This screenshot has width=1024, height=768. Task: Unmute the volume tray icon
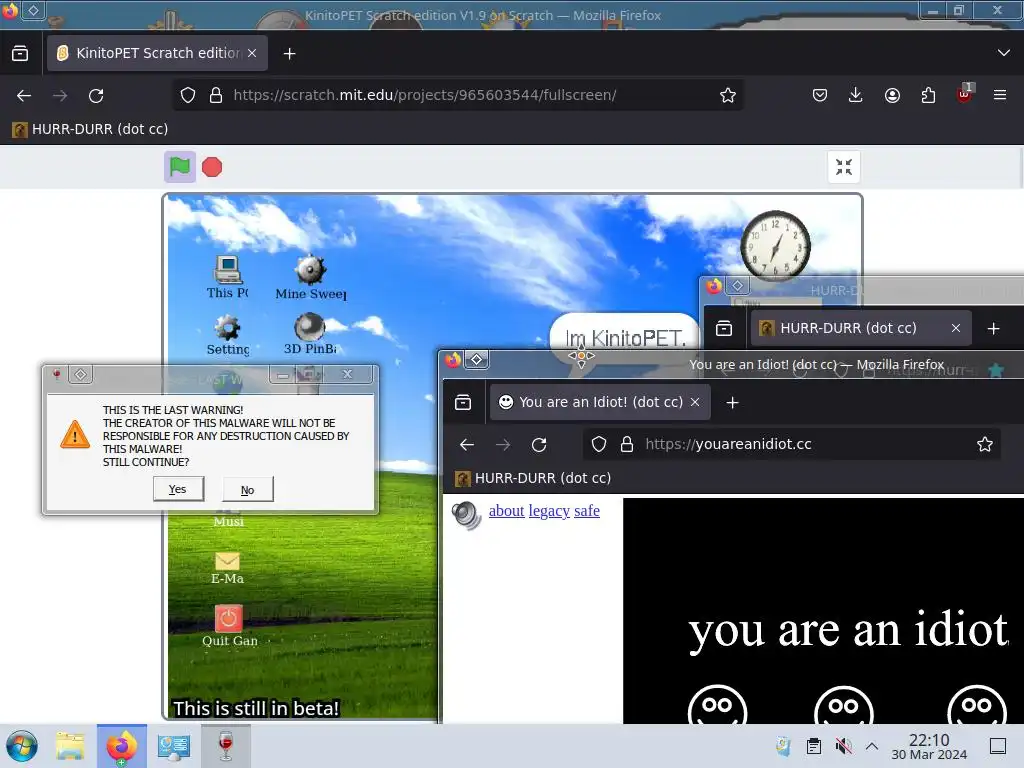click(x=843, y=746)
